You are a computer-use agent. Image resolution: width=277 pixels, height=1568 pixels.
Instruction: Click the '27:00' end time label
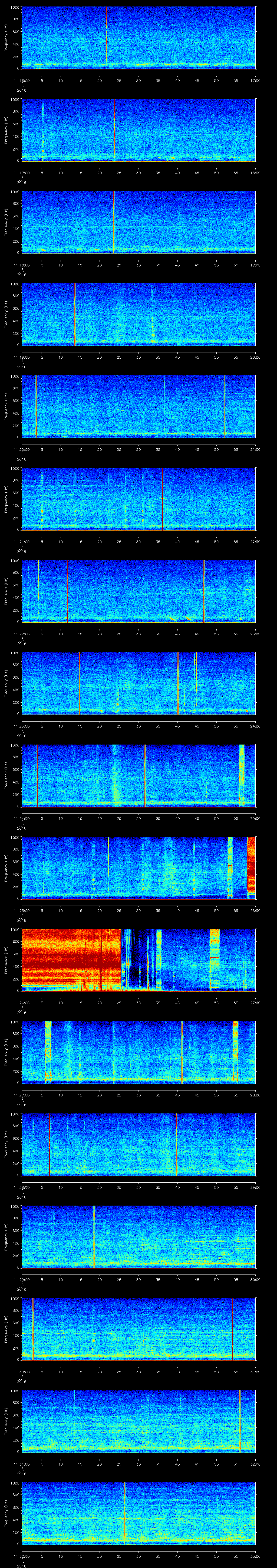[x=256, y=1003]
